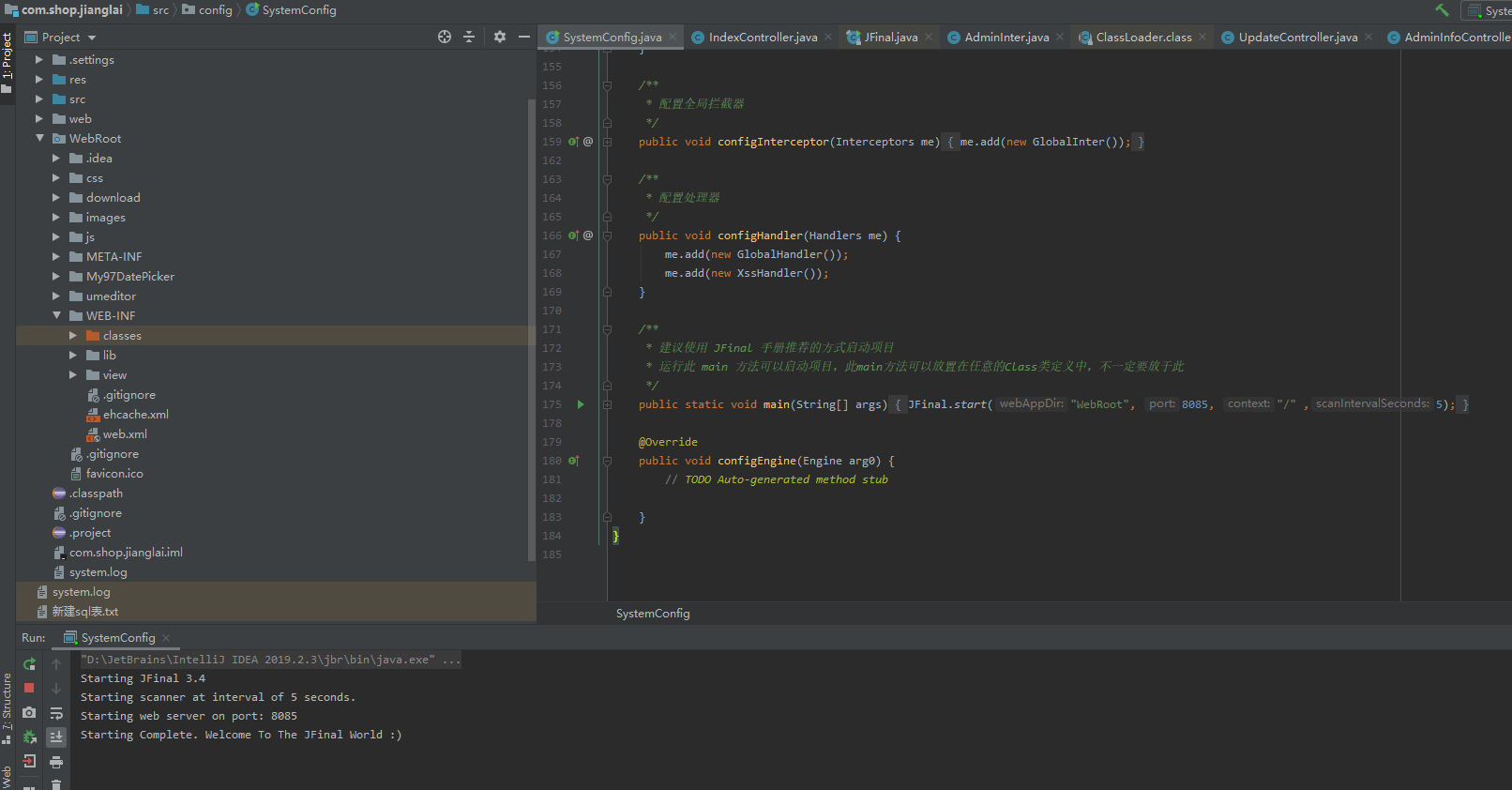Fold the Javadoc comment on line 156
The height and width of the screenshot is (790, 1512).
click(x=607, y=85)
